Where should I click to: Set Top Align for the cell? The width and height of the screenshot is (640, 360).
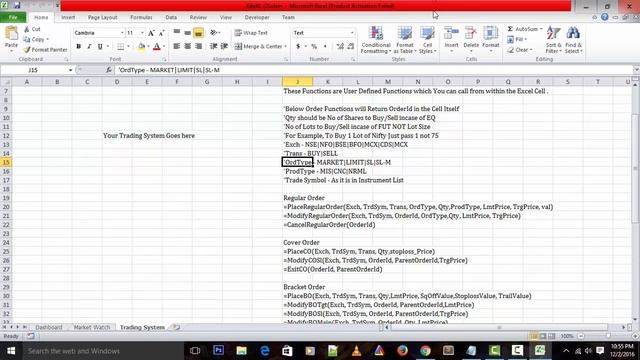pos(177,33)
